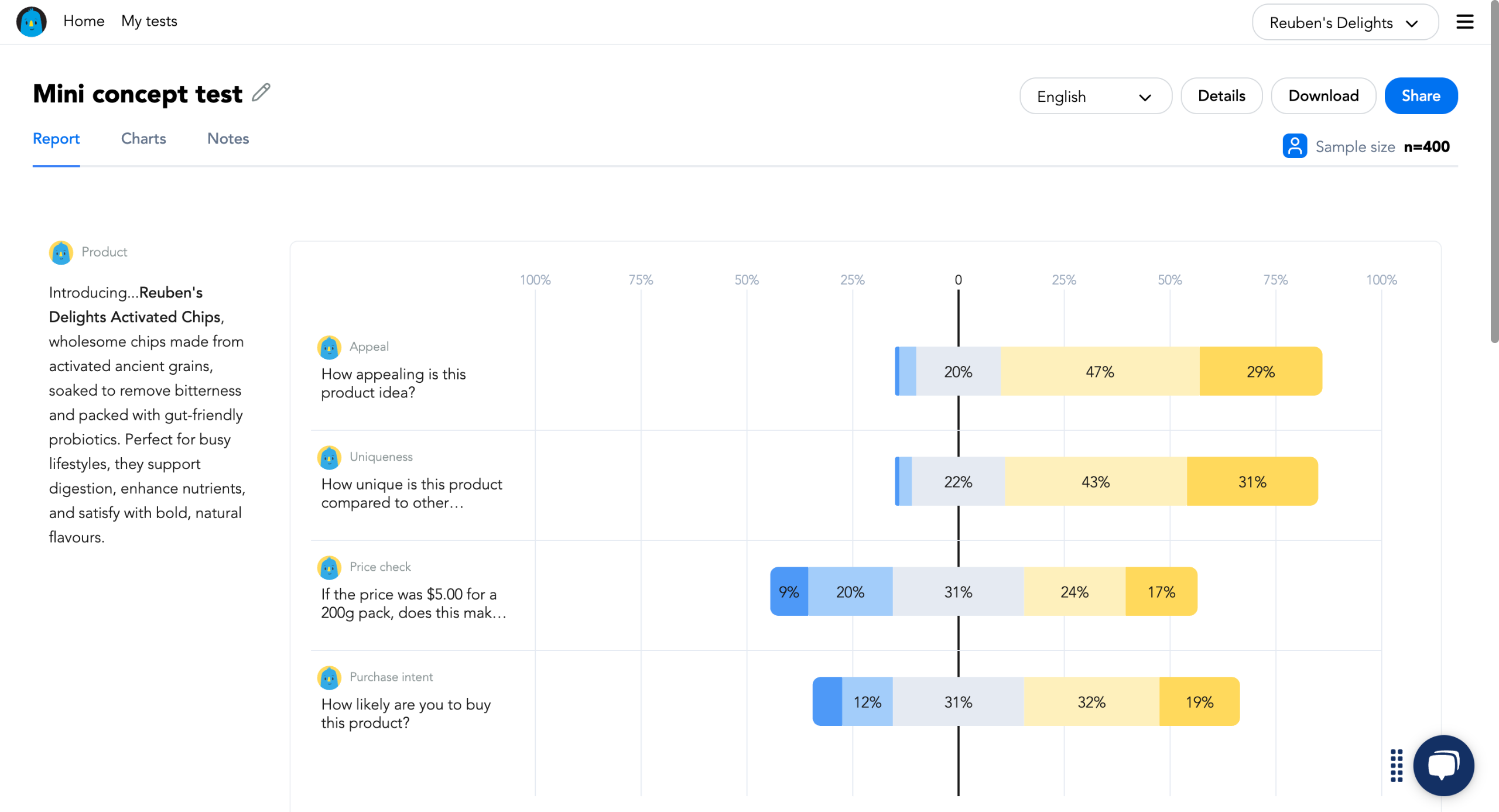Click the Appeal question bird icon
This screenshot has height=812, width=1499.
click(329, 347)
